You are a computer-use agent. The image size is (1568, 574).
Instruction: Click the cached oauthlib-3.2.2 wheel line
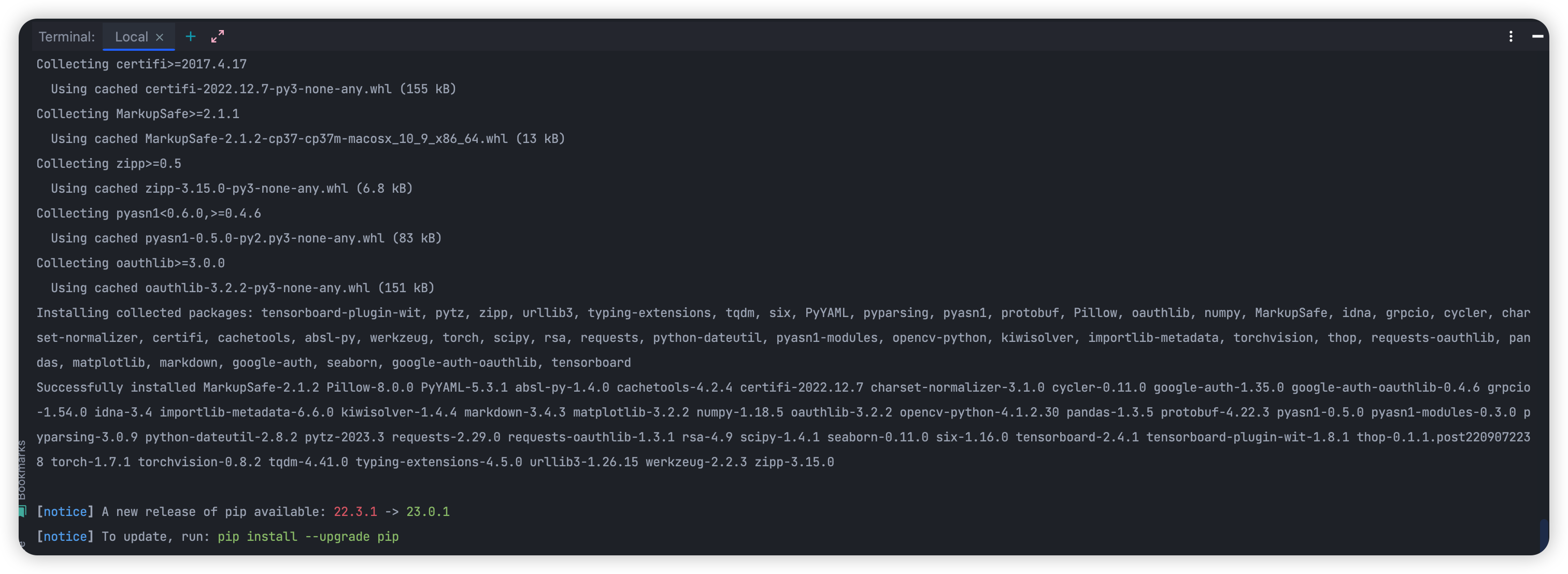pyautogui.click(x=243, y=288)
